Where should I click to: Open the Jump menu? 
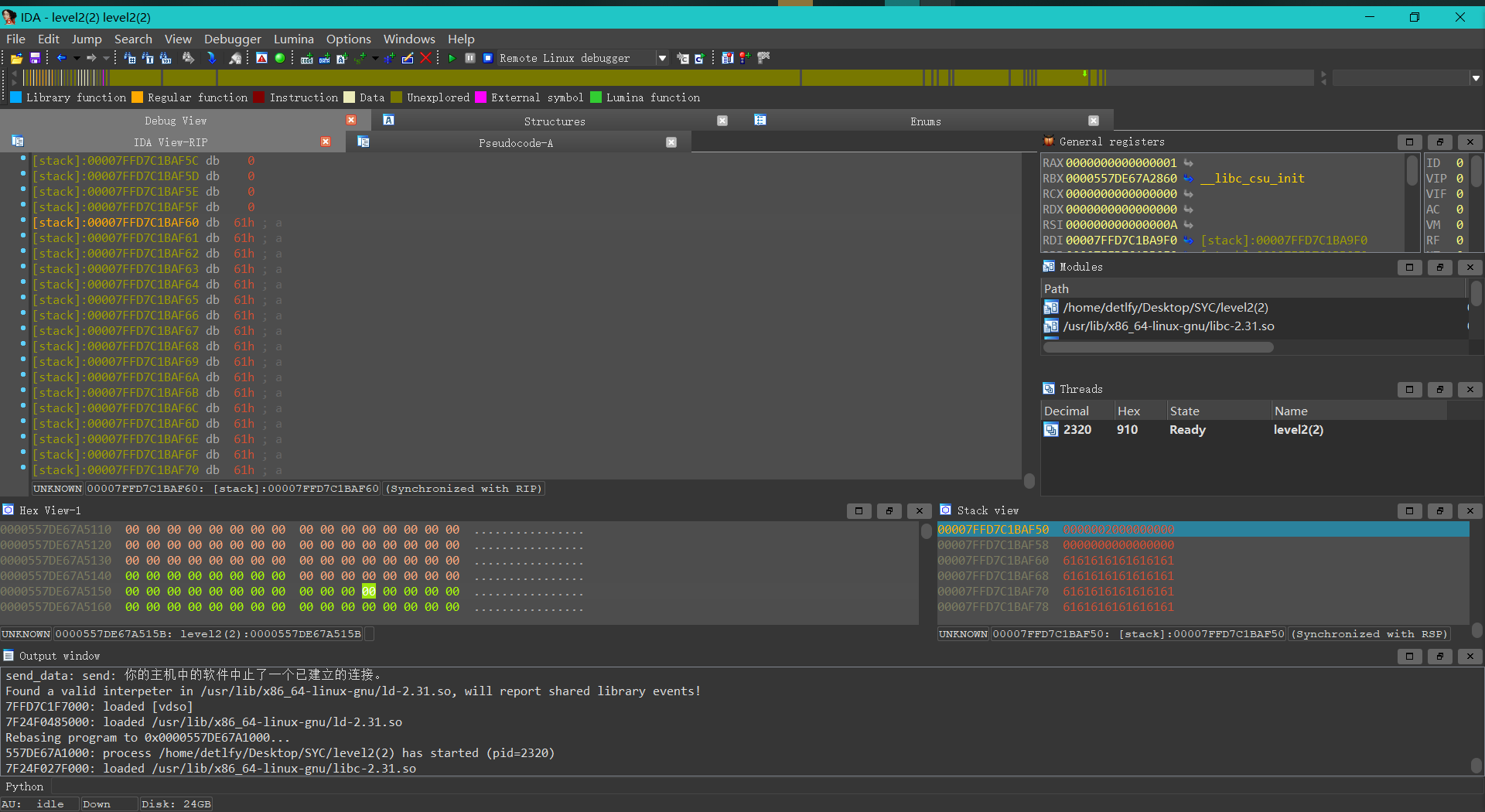click(87, 39)
